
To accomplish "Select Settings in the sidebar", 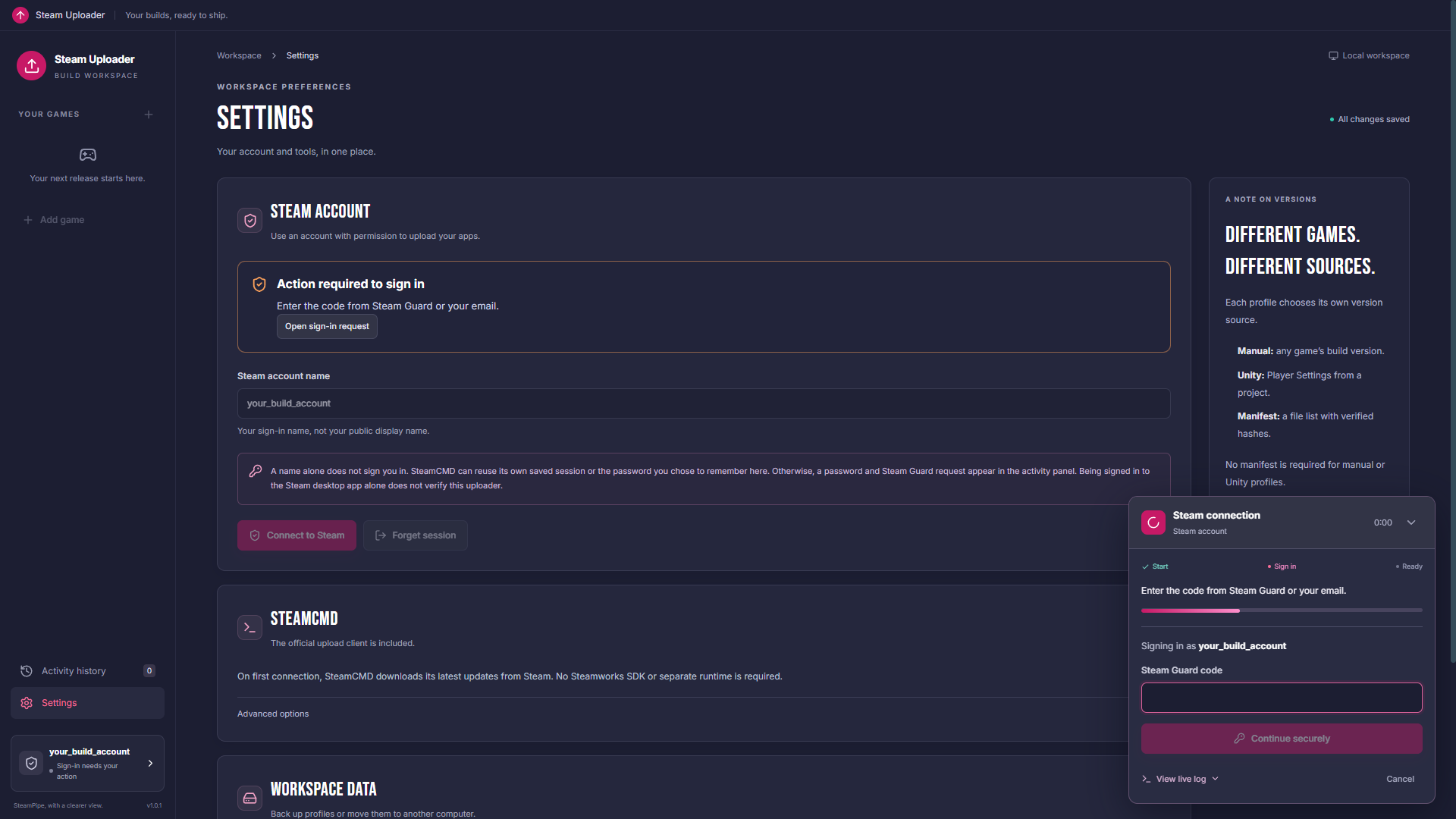I will click(87, 703).
